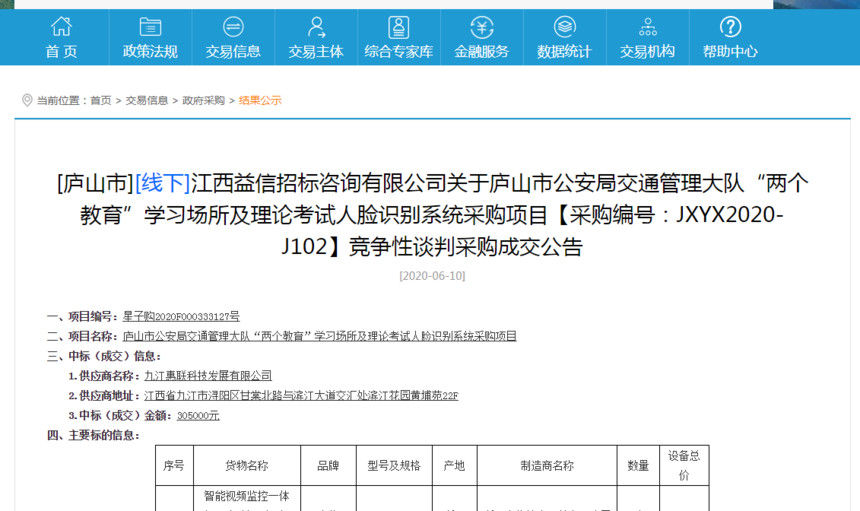Click the underlined project name line

pyautogui.click(x=319, y=336)
